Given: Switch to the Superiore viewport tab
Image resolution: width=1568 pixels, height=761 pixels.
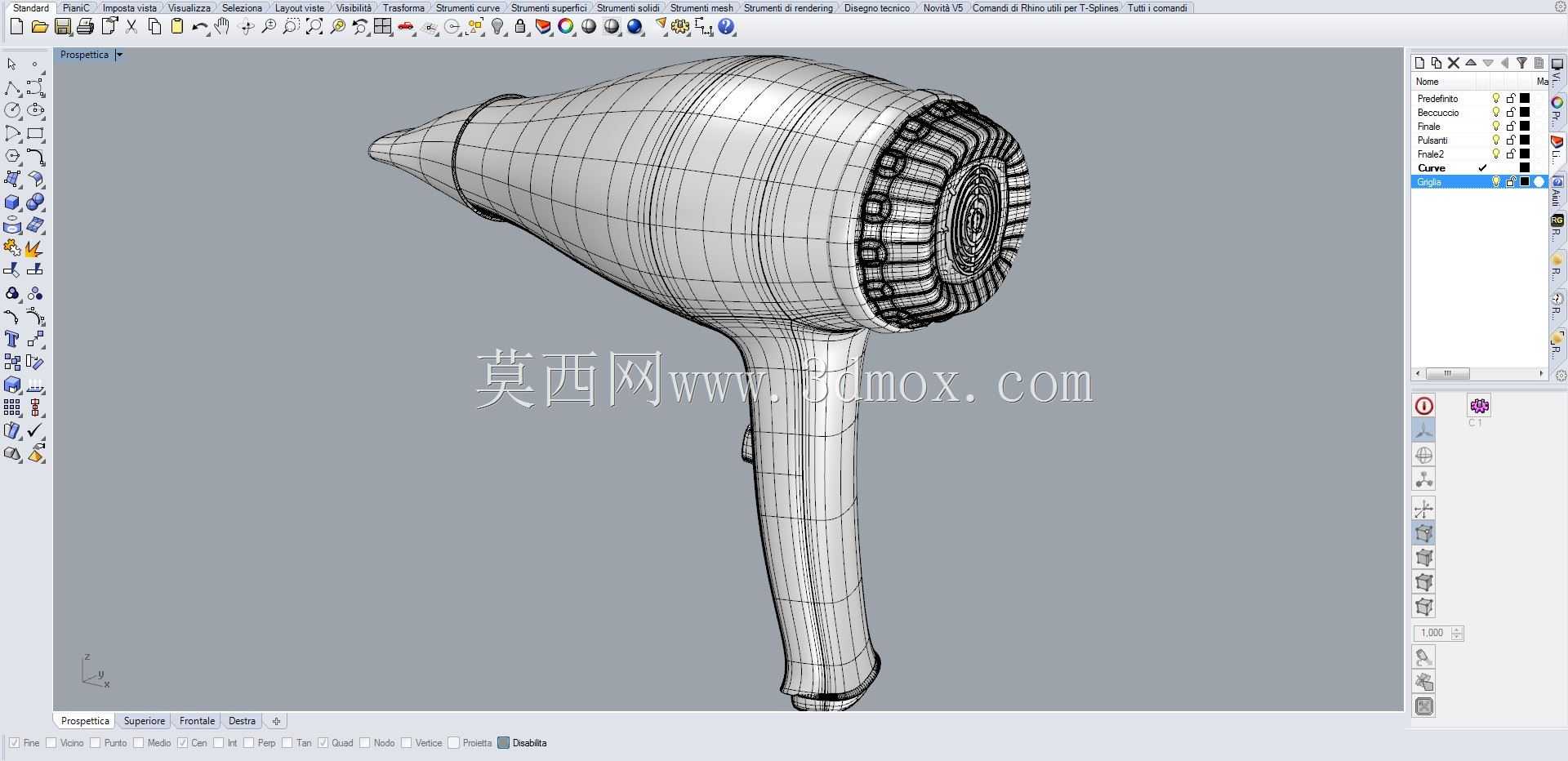Looking at the screenshot, I should (145, 721).
